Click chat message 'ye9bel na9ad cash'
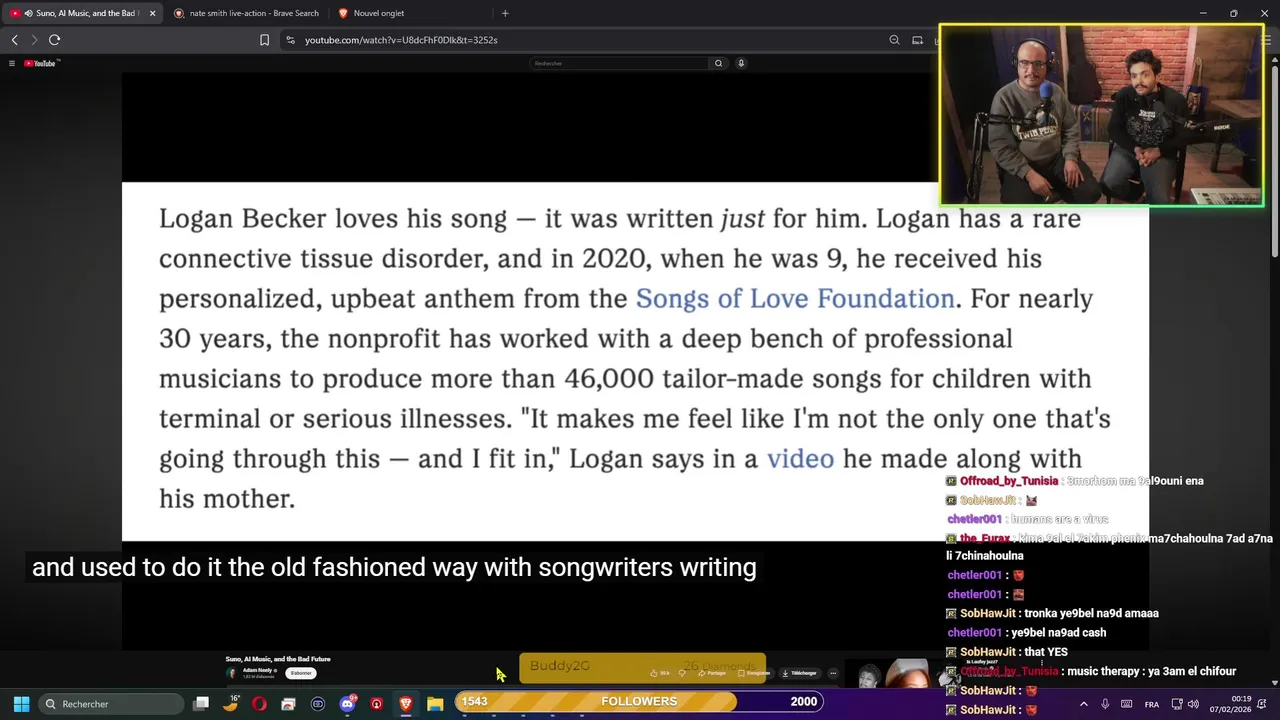 coord(1059,633)
